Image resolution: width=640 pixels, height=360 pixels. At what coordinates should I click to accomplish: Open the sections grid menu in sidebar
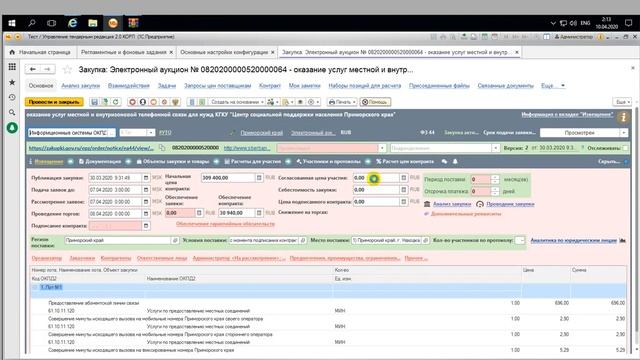point(12,67)
